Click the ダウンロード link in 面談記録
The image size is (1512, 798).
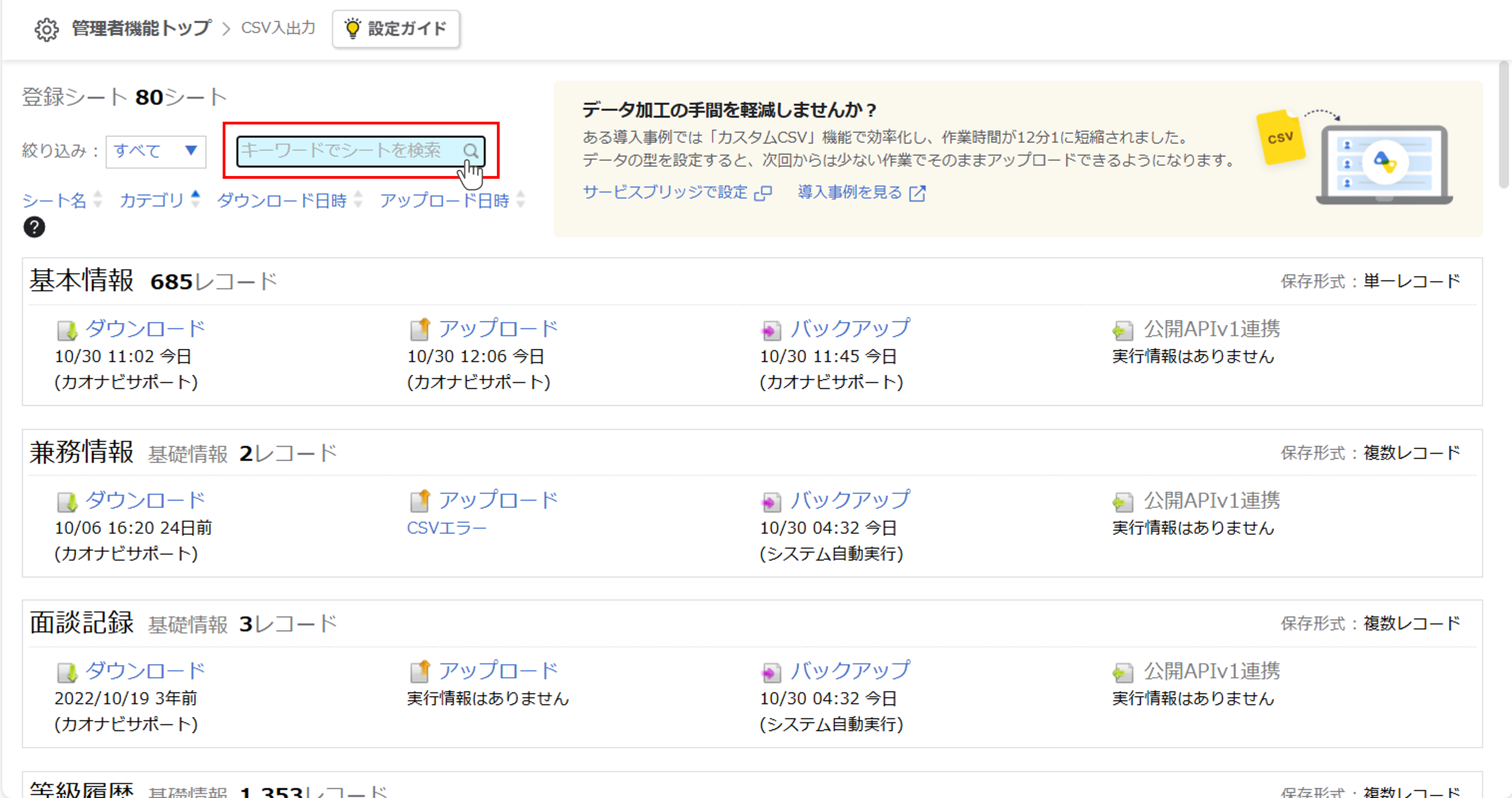pyautogui.click(x=144, y=671)
